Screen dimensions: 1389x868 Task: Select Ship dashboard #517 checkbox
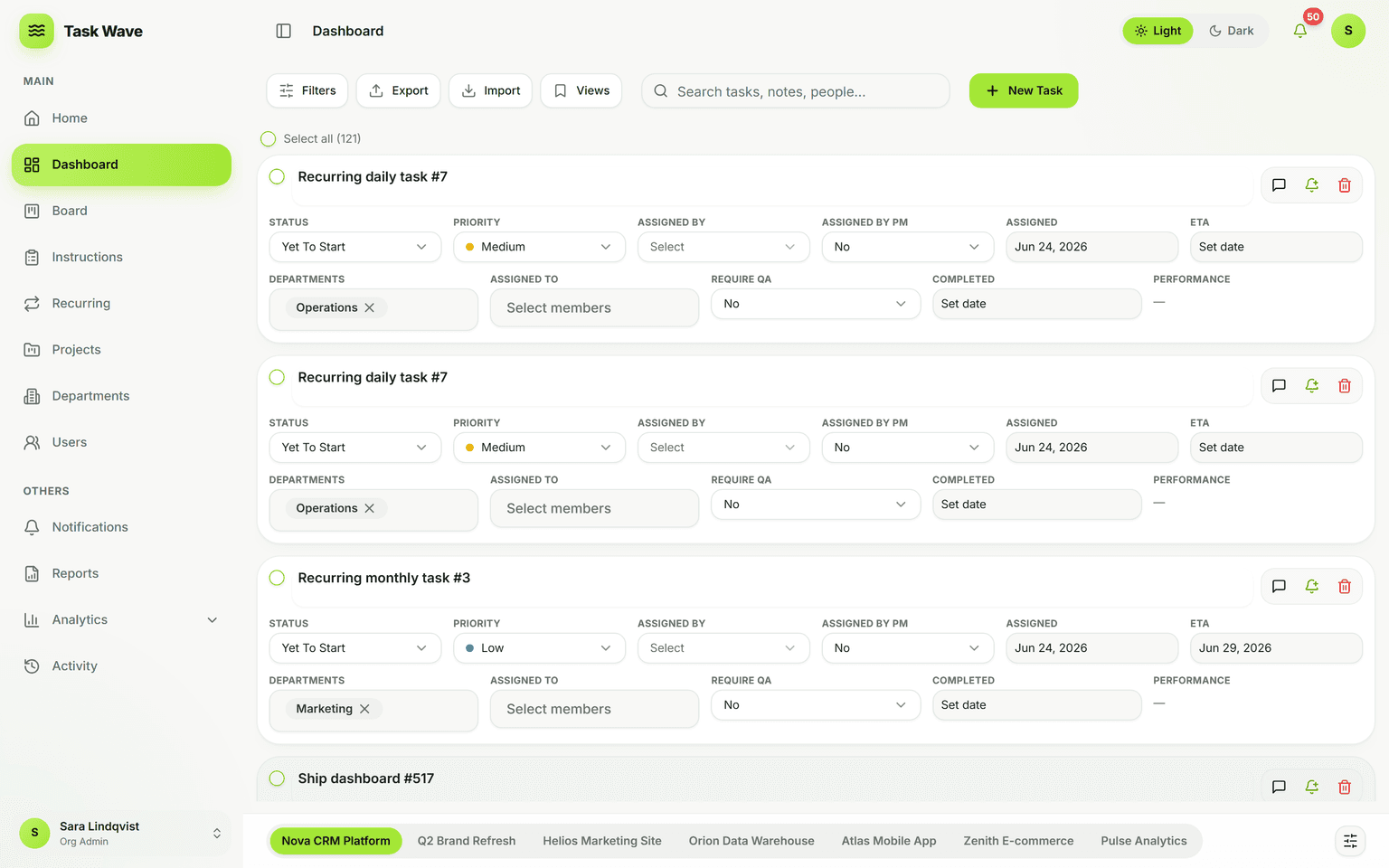278,779
